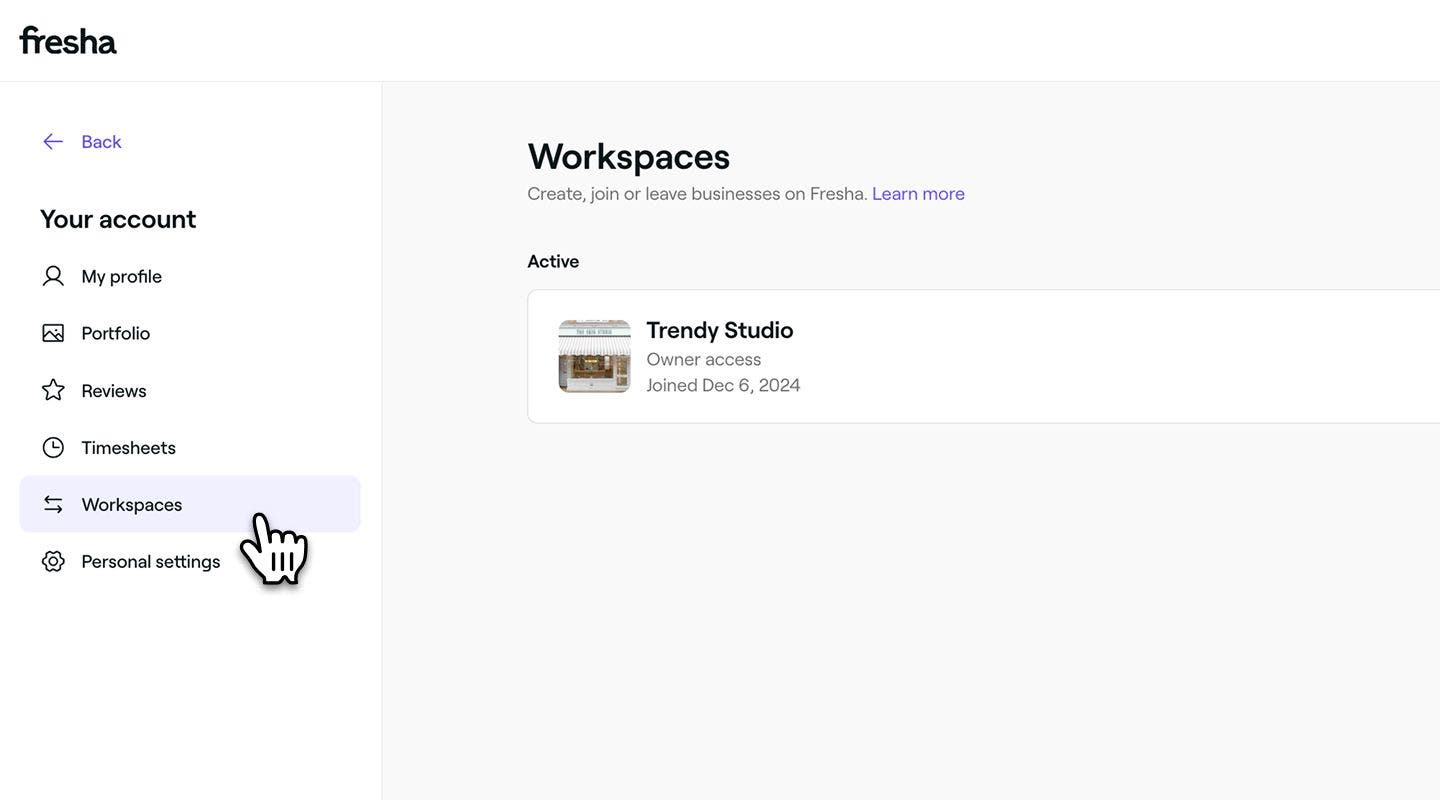The width and height of the screenshot is (1440, 800).
Task: Open the Reviews section
Action: tap(114, 391)
